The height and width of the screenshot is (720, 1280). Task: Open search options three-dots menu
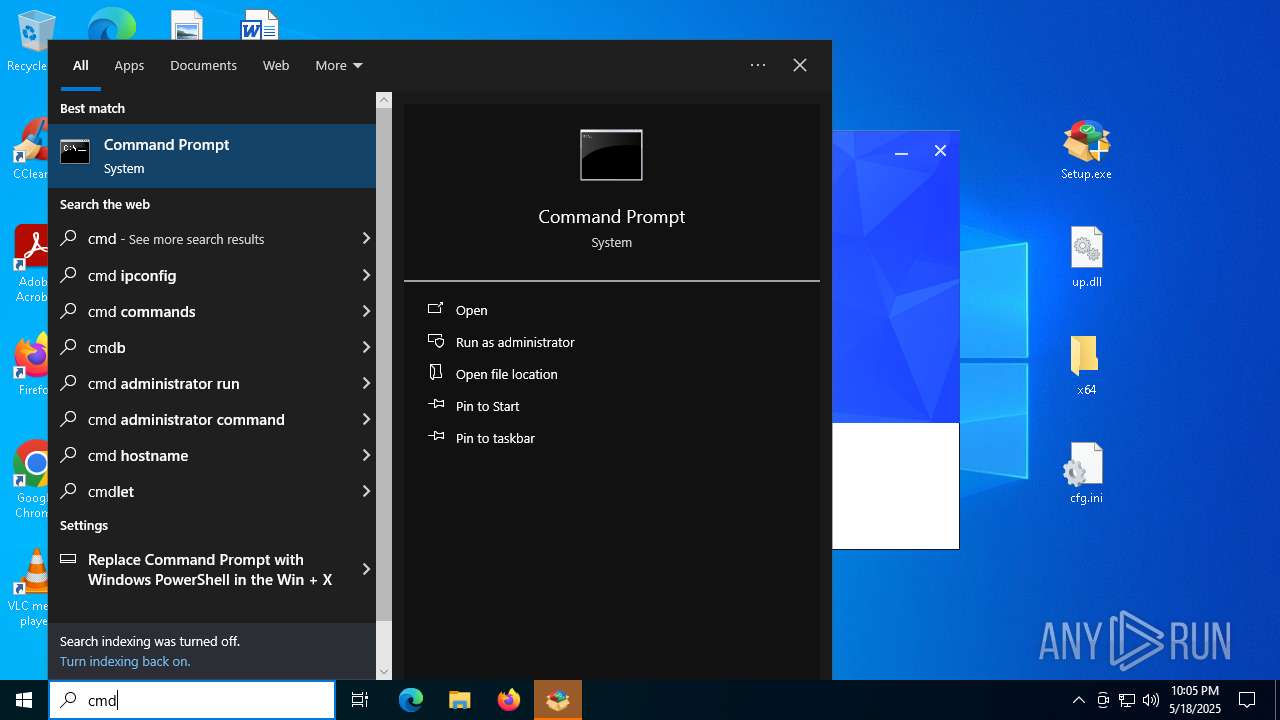point(758,65)
